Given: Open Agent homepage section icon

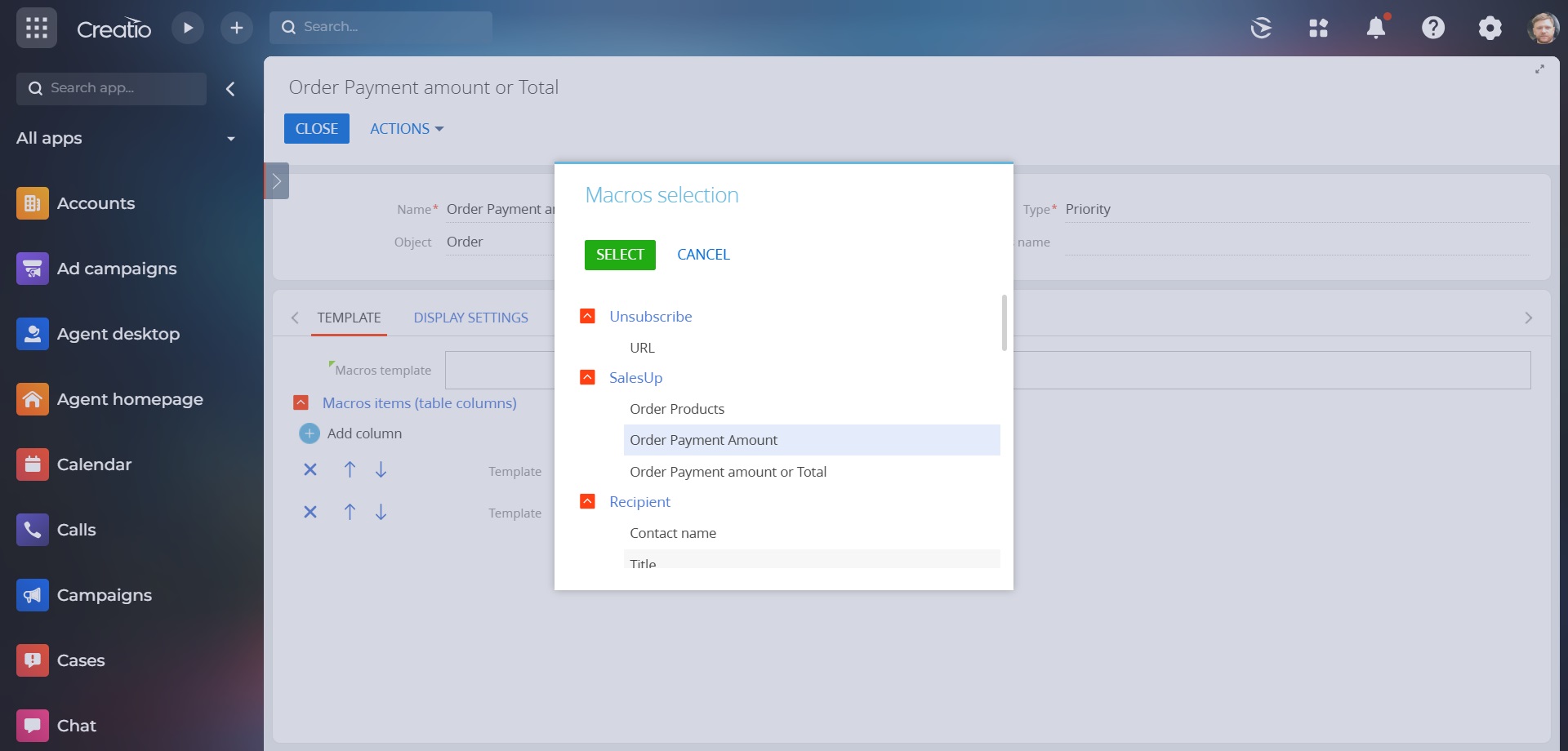Looking at the screenshot, I should coord(33,399).
